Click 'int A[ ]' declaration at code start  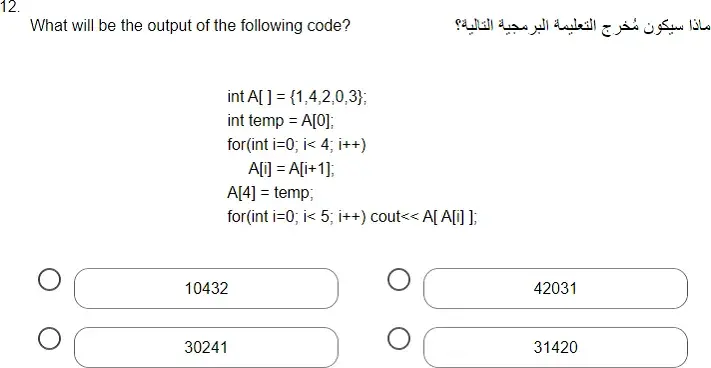click(x=249, y=97)
